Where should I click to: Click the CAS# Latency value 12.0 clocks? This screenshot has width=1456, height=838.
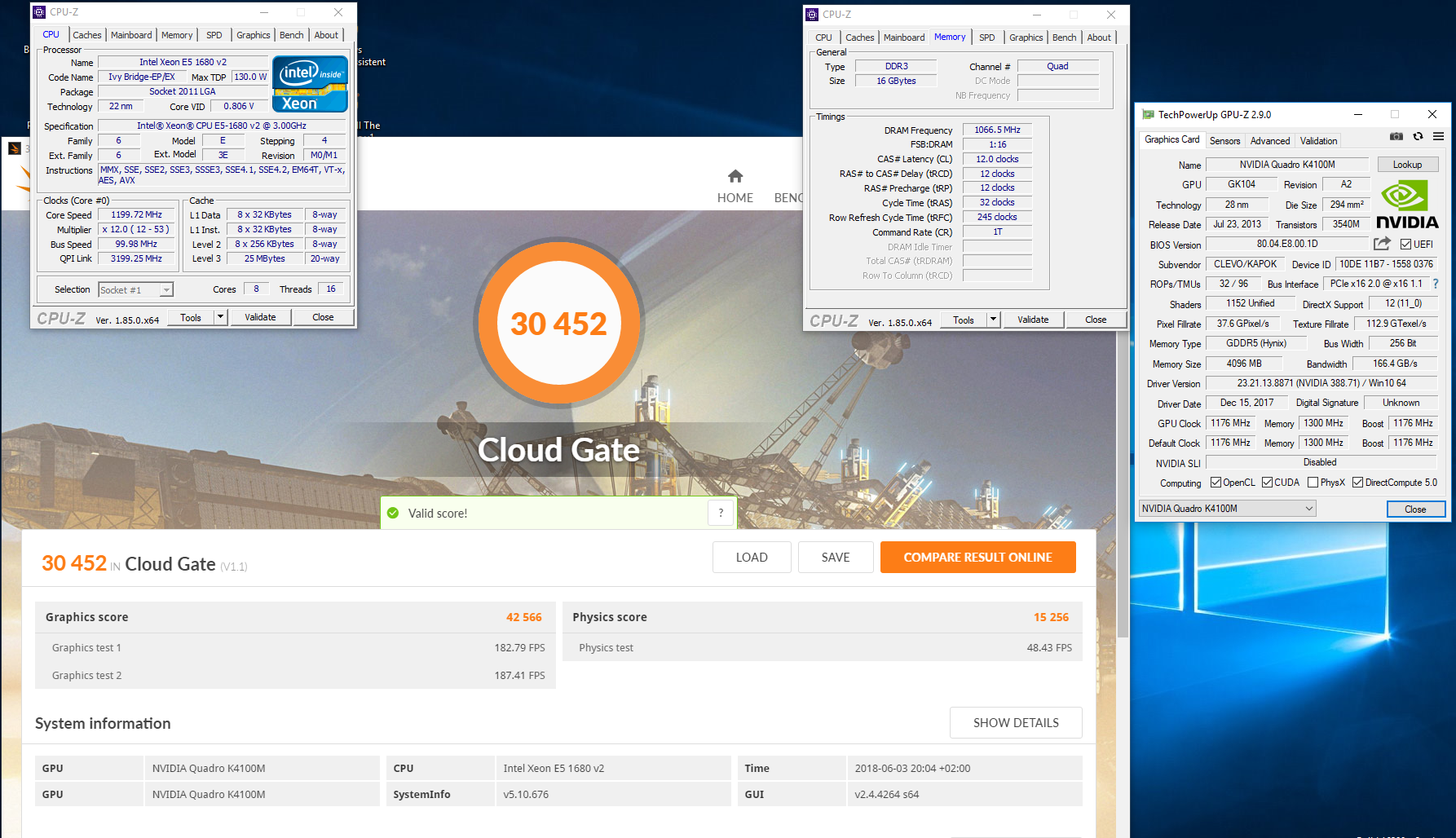point(997,159)
